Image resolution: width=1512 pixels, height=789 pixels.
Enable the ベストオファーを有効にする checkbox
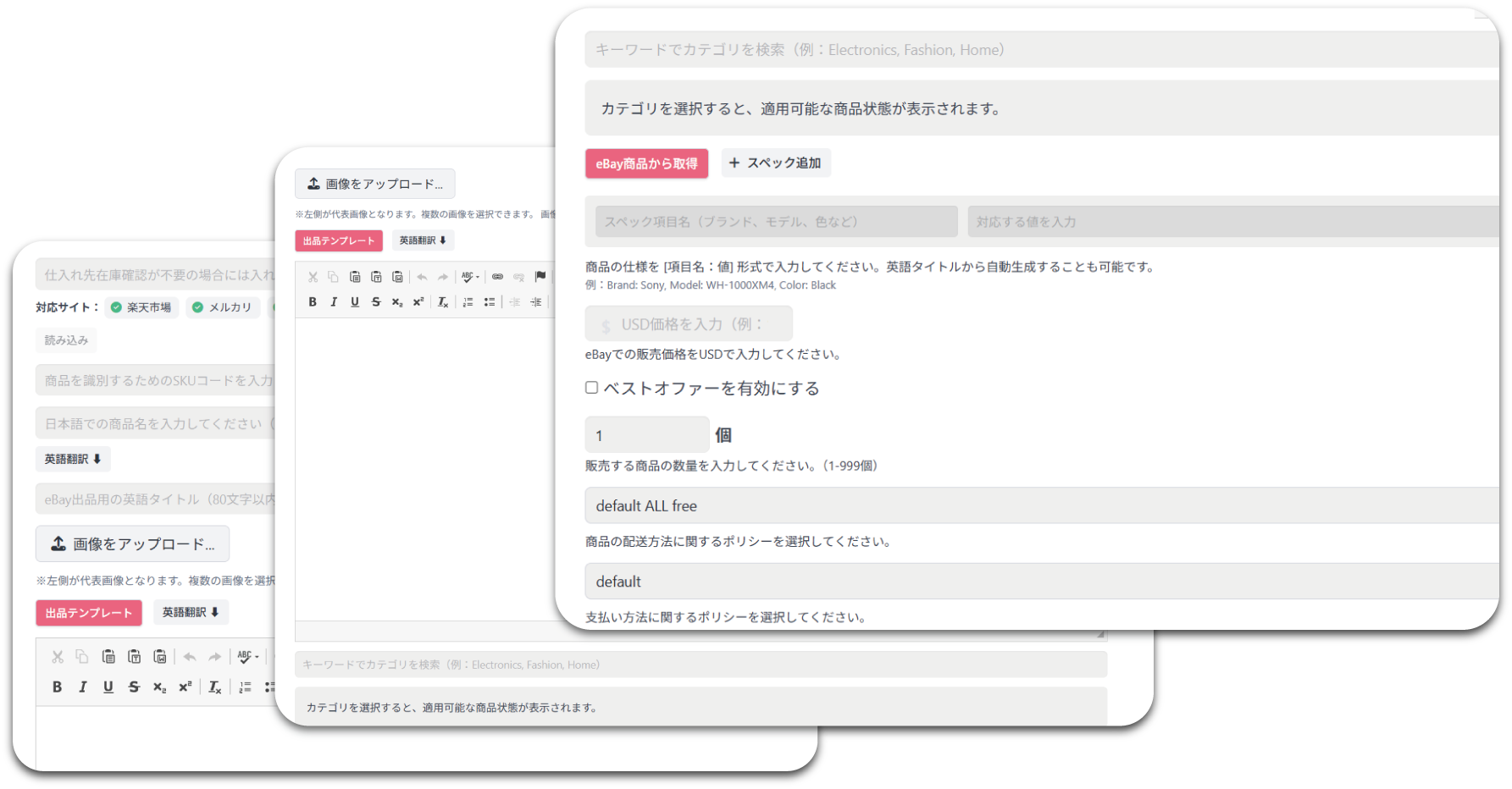pyautogui.click(x=591, y=387)
